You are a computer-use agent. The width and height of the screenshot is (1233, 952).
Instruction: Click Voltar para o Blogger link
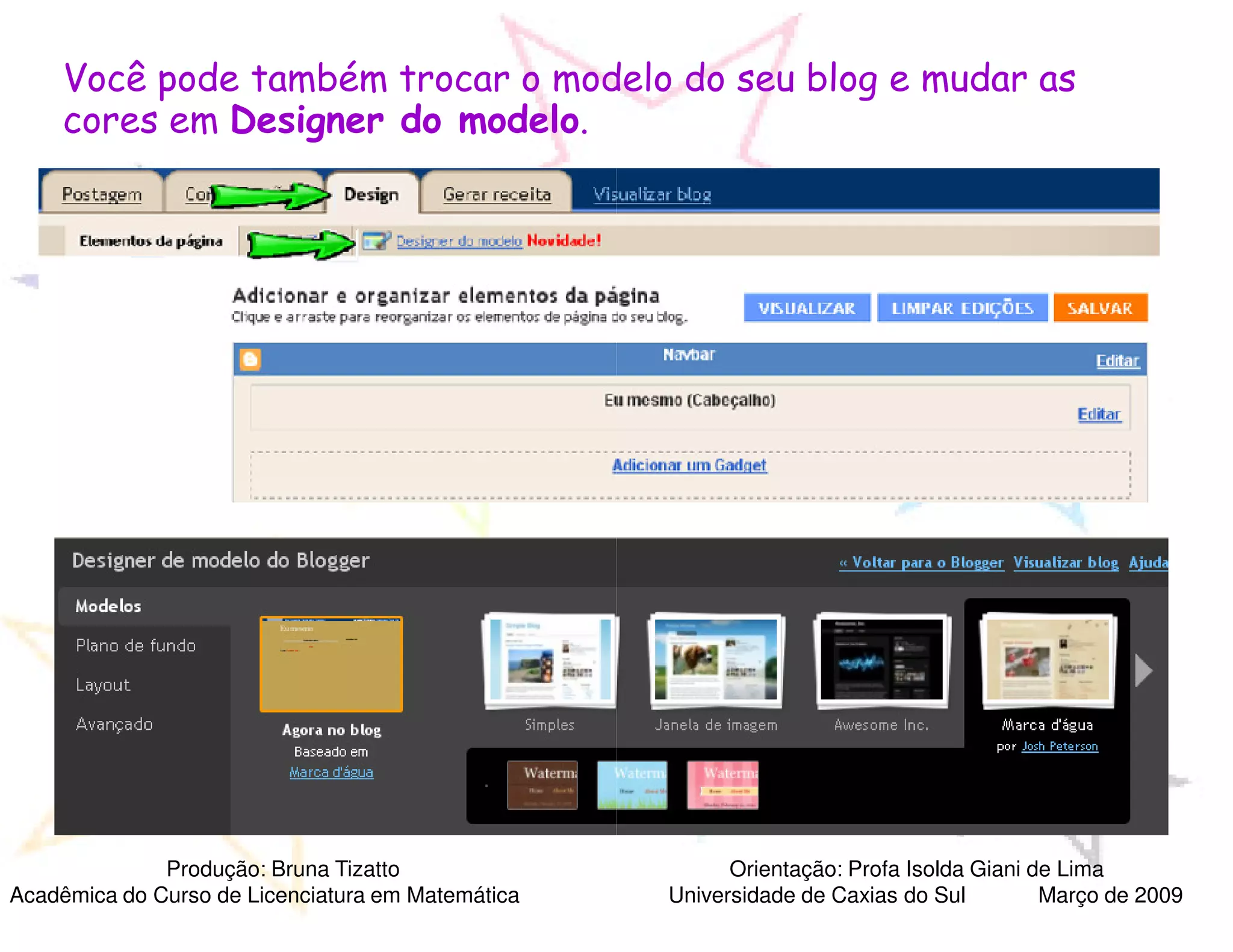922,563
